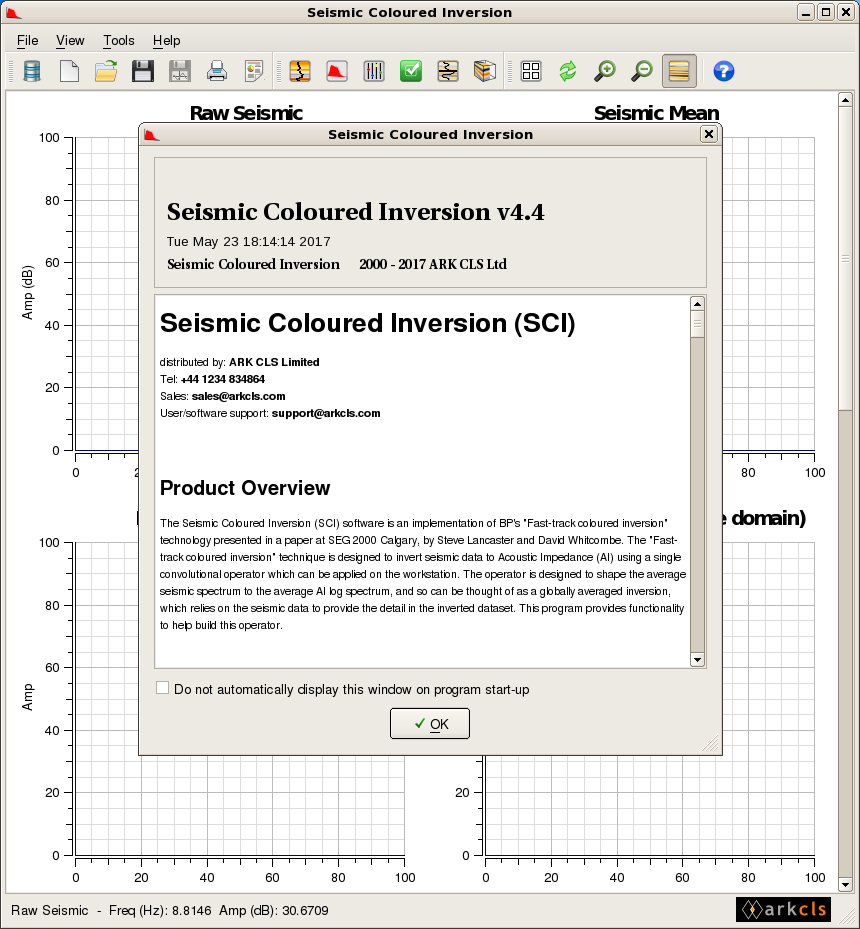Click the four-panel grid layout icon

point(531,71)
